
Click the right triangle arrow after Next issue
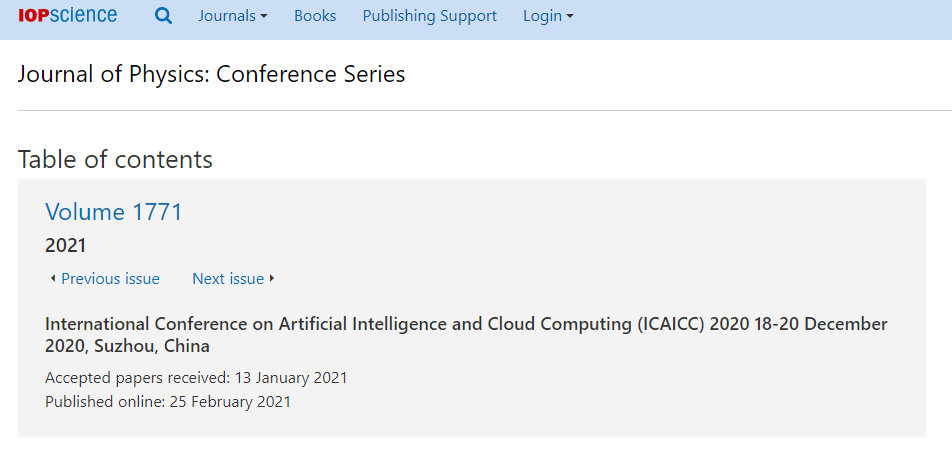271,278
